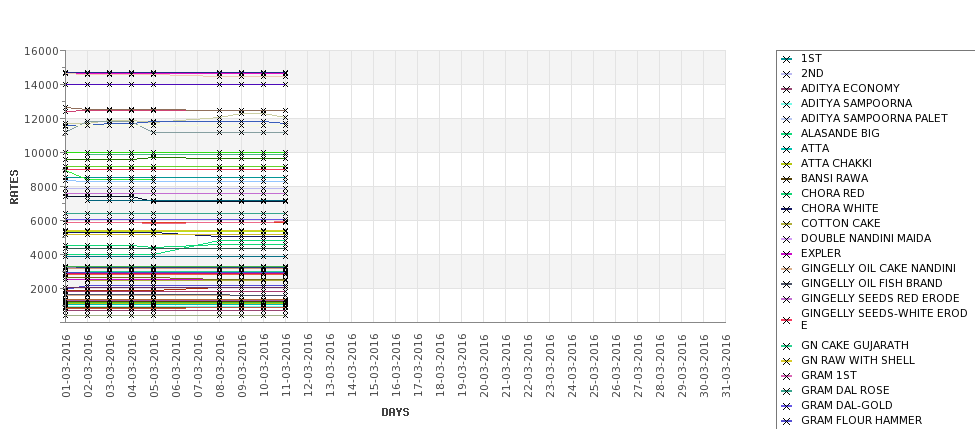Select GN RAW WITH SHELL entry
Screen dimensions: 975x429
pos(857,360)
